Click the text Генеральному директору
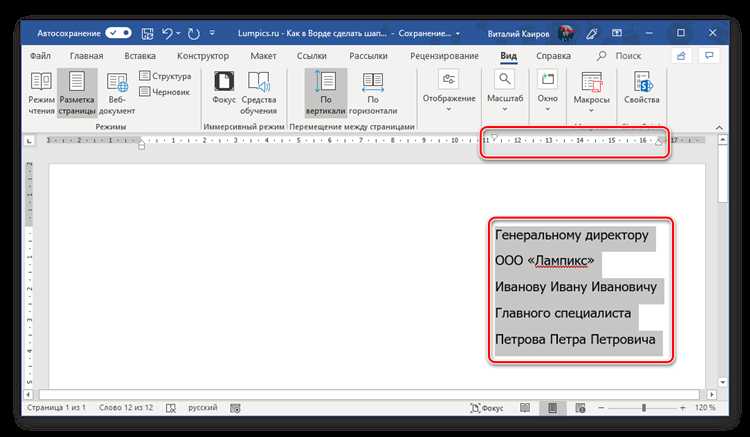Screen dimensions: 750x437 tap(572, 235)
